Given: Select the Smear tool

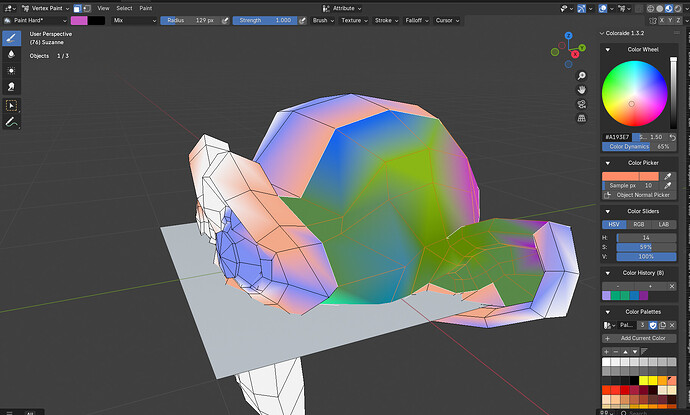Looking at the screenshot, I should click(11, 87).
